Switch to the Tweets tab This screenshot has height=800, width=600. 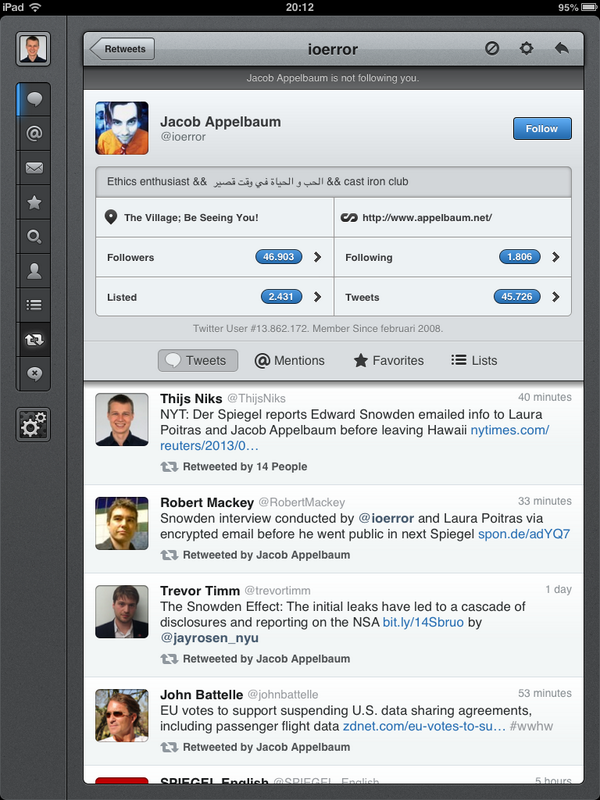198,360
